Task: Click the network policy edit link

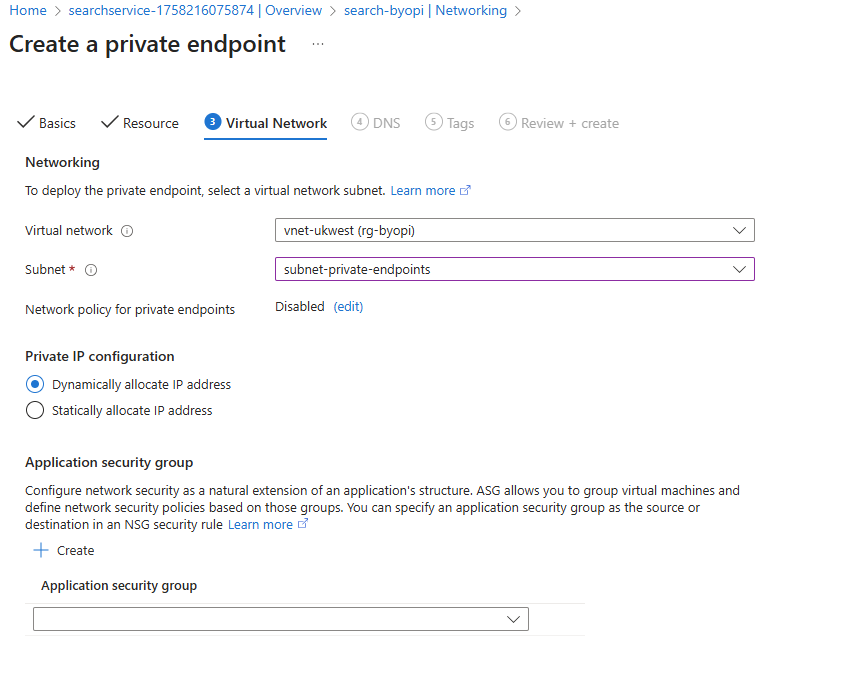Action: (x=348, y=307)
